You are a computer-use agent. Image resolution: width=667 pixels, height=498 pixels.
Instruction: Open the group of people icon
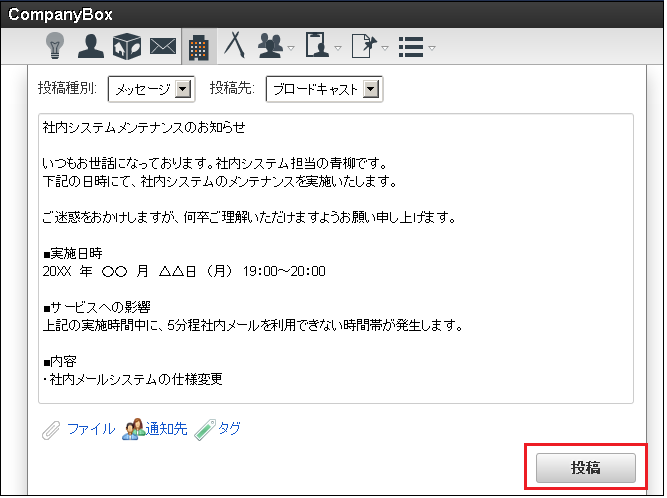[270, 46]
